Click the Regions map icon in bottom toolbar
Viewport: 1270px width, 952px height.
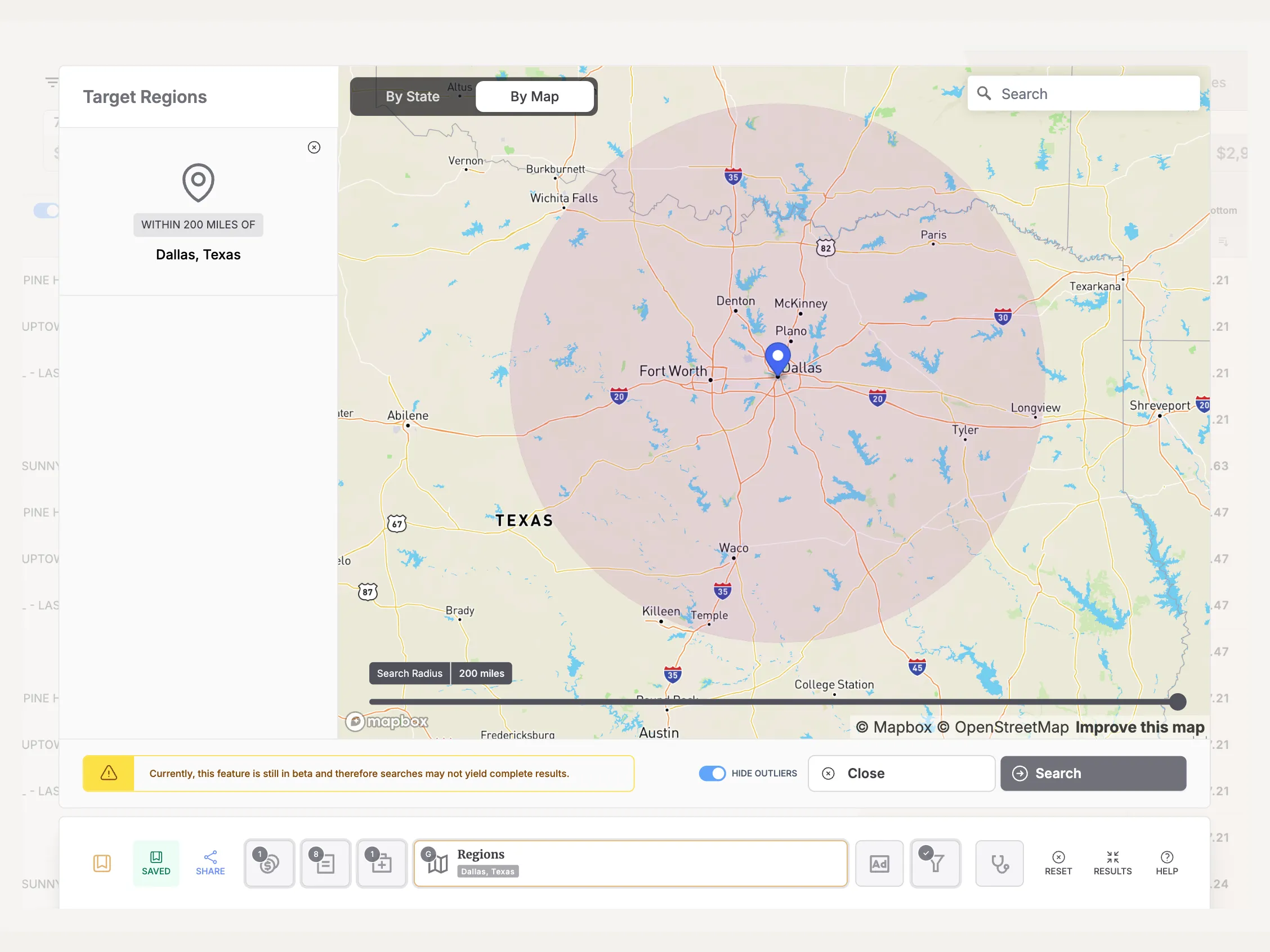(436, 863)
